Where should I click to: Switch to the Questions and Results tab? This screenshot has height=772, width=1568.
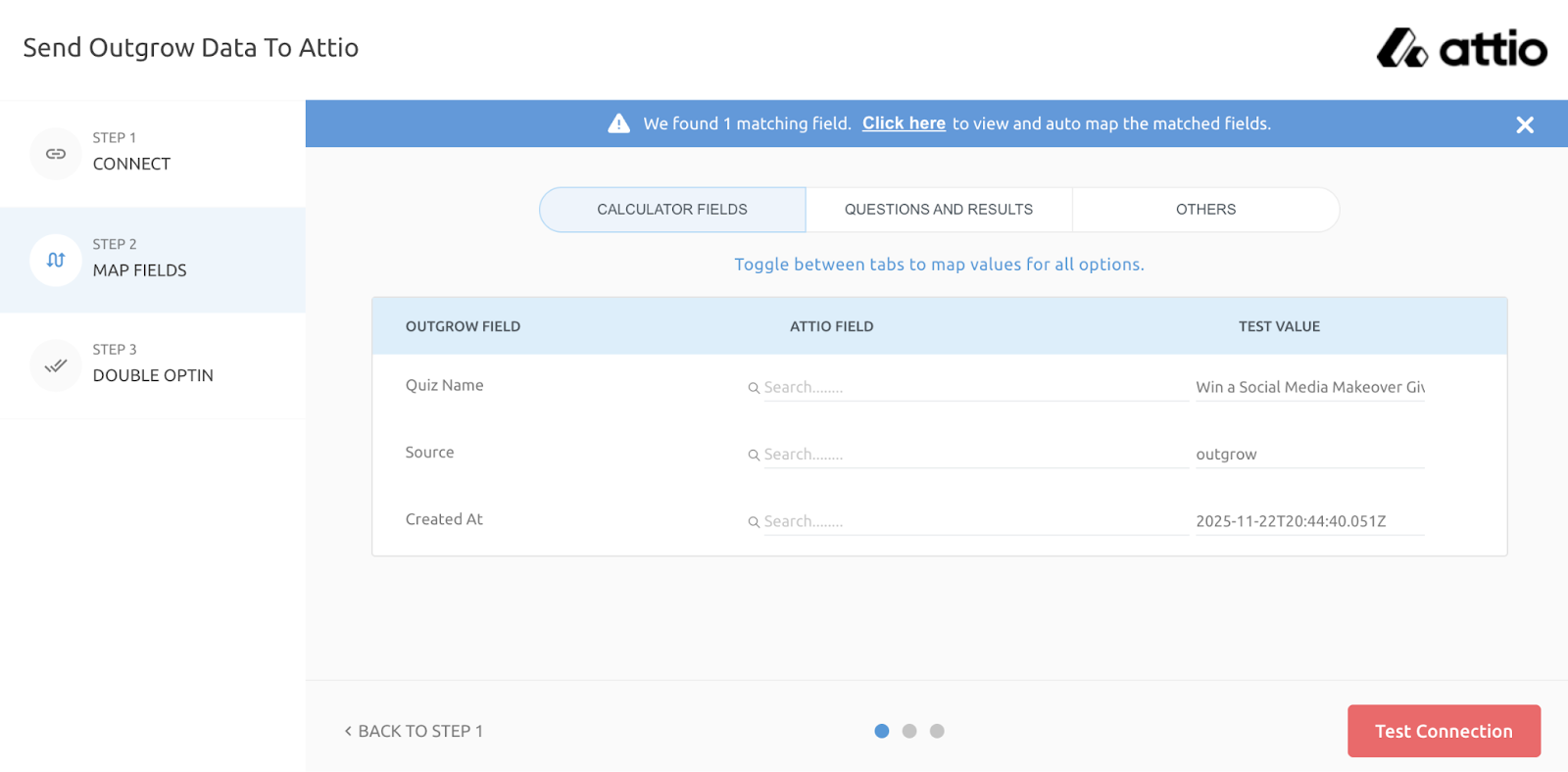(x=938, y=210)
